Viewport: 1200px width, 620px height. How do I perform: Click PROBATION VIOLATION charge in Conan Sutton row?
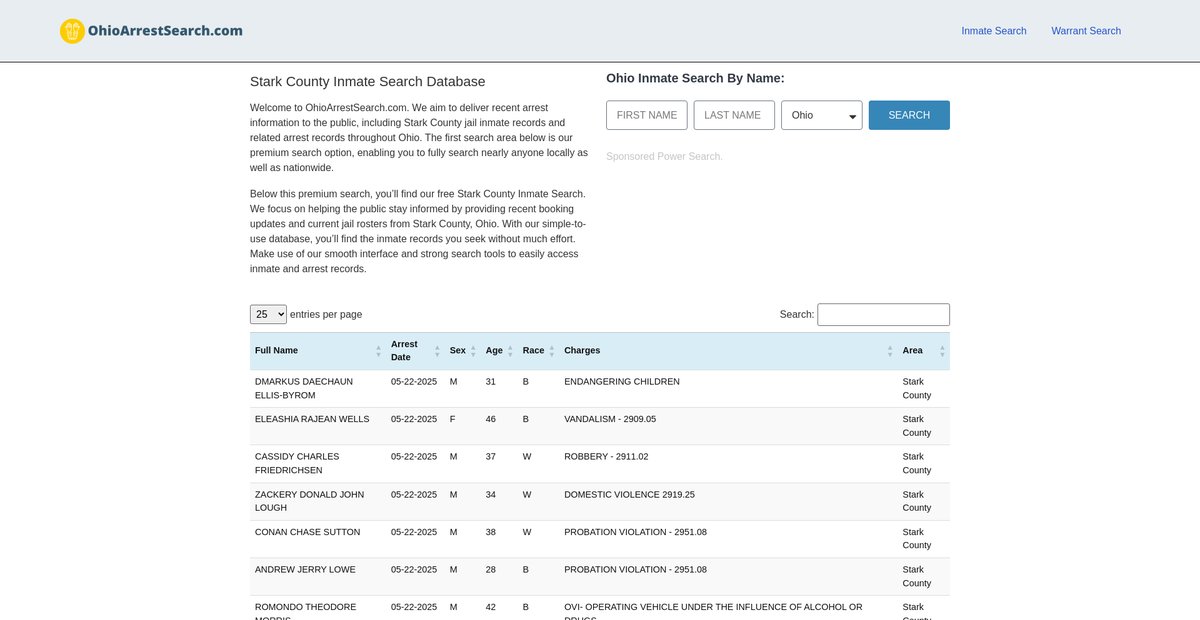635,532
